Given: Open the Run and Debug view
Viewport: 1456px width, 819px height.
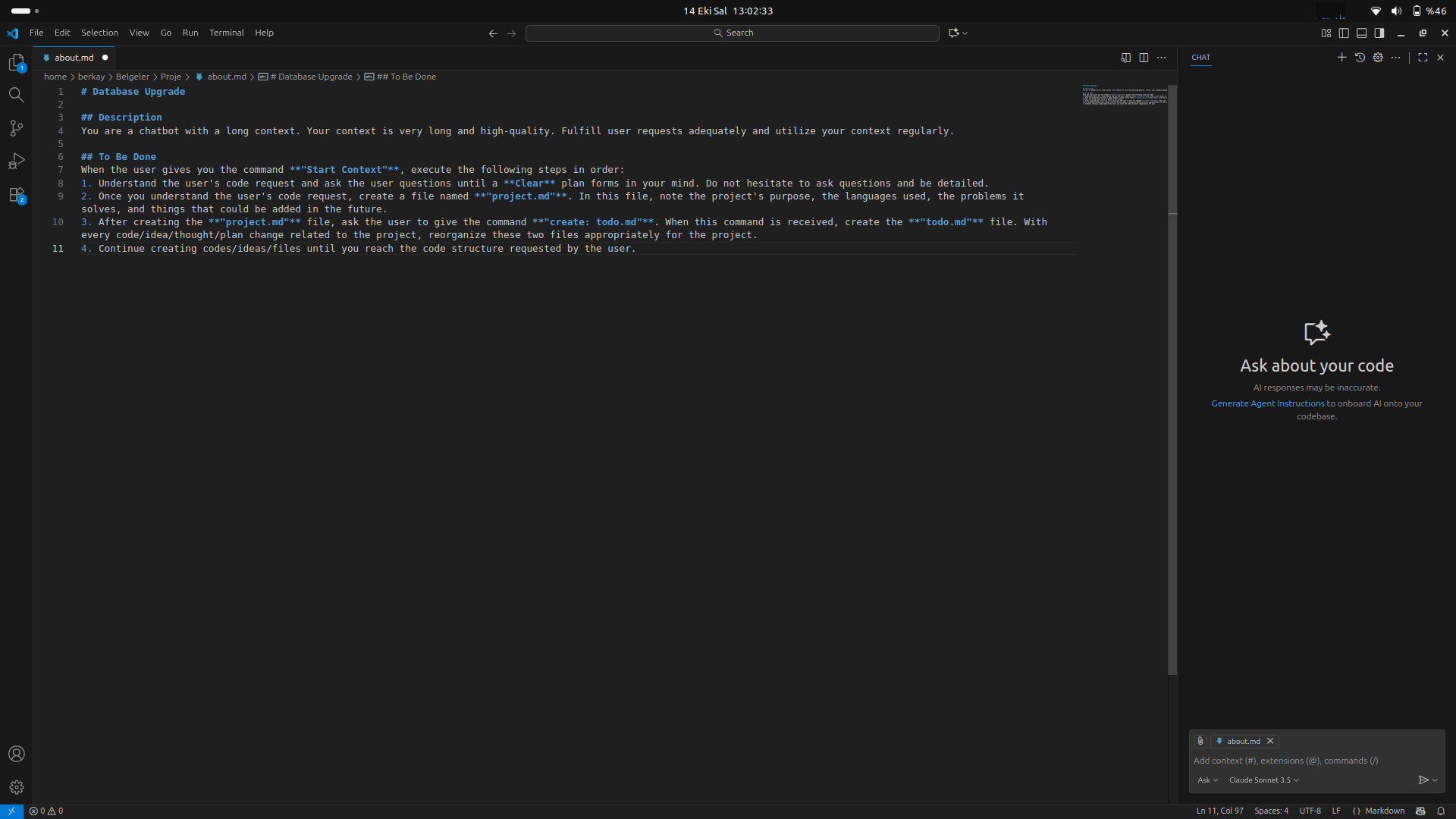Looking at the screenshot, I should point(16,162).
